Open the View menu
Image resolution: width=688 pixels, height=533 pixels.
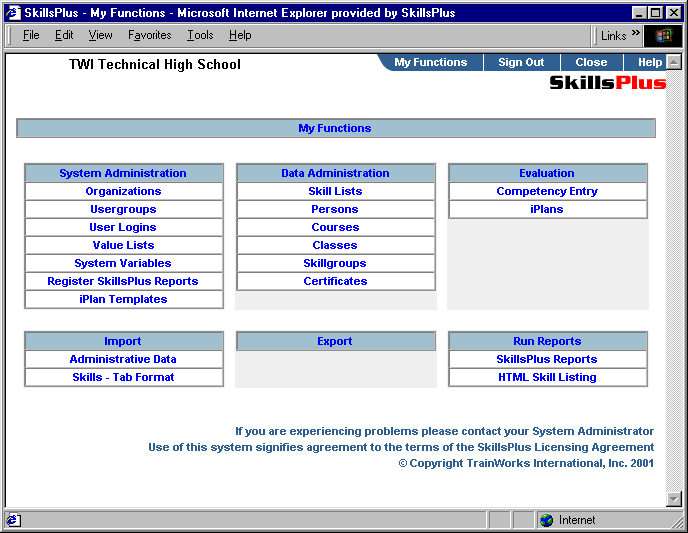[100, 35]
